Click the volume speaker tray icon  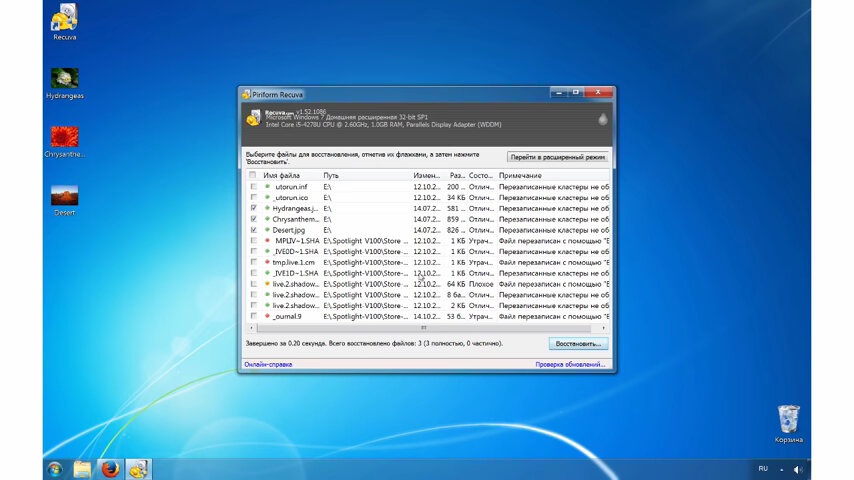pos(798,469)
